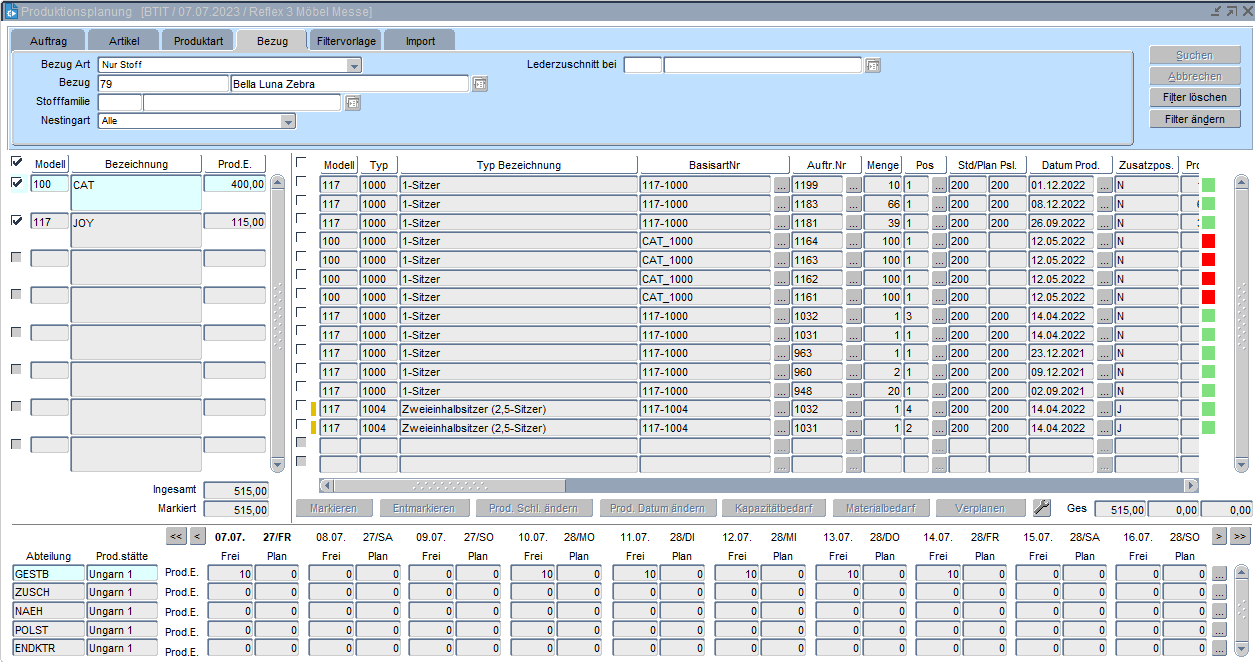The image size is (1255, 662).
Task: Jump back with double-arrow backward button
Action: point(177,537)
